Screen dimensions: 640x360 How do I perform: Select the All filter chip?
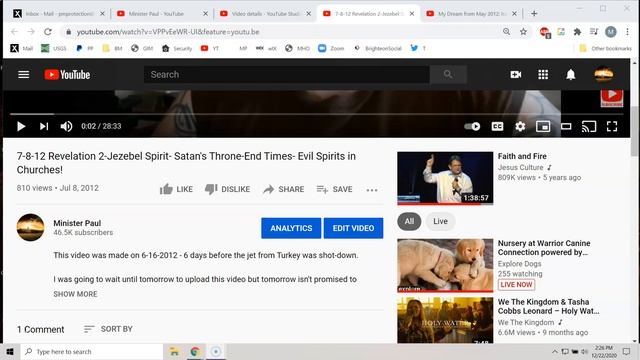tap(409, 221)
